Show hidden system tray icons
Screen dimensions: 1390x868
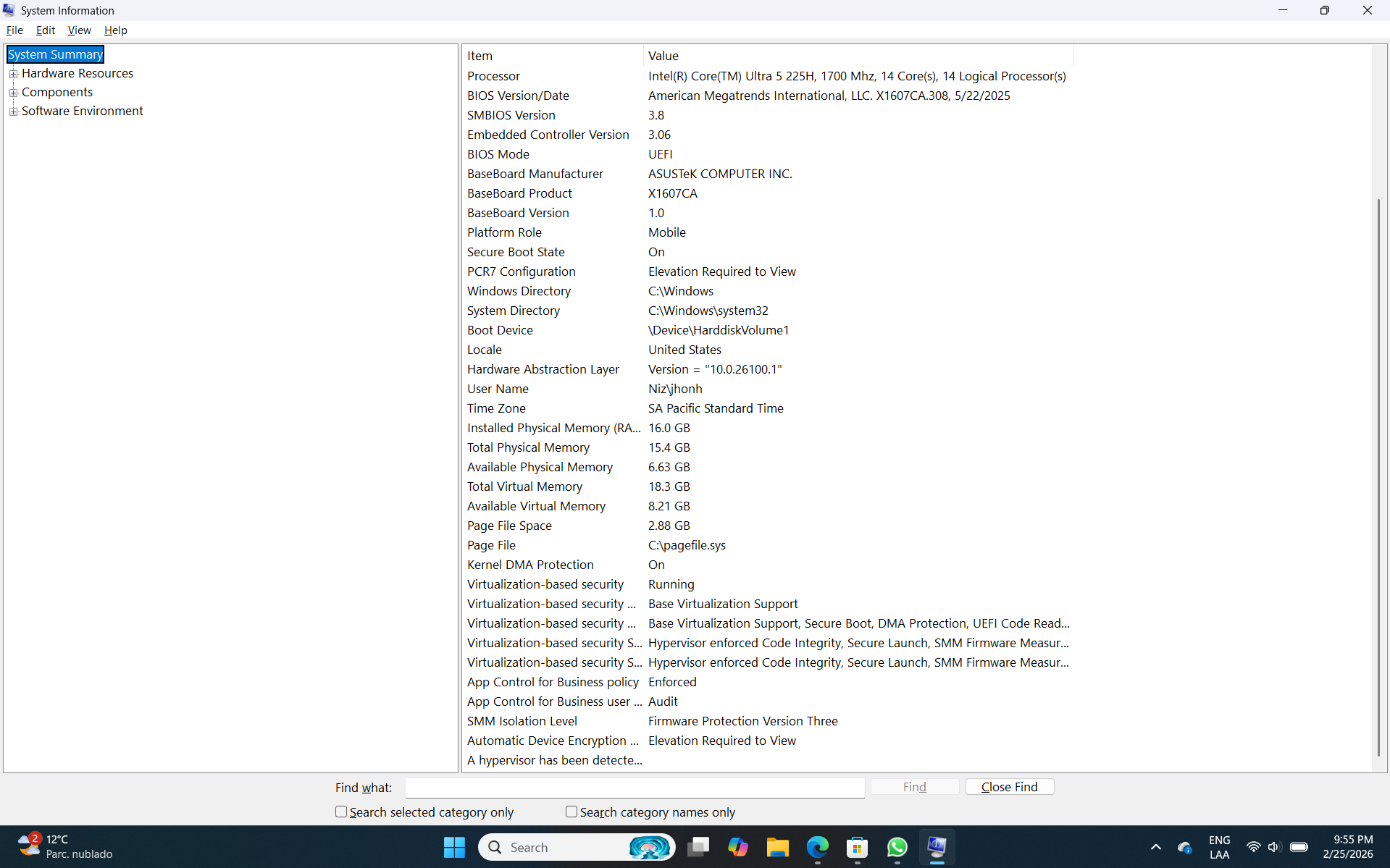coord(1156,847)
